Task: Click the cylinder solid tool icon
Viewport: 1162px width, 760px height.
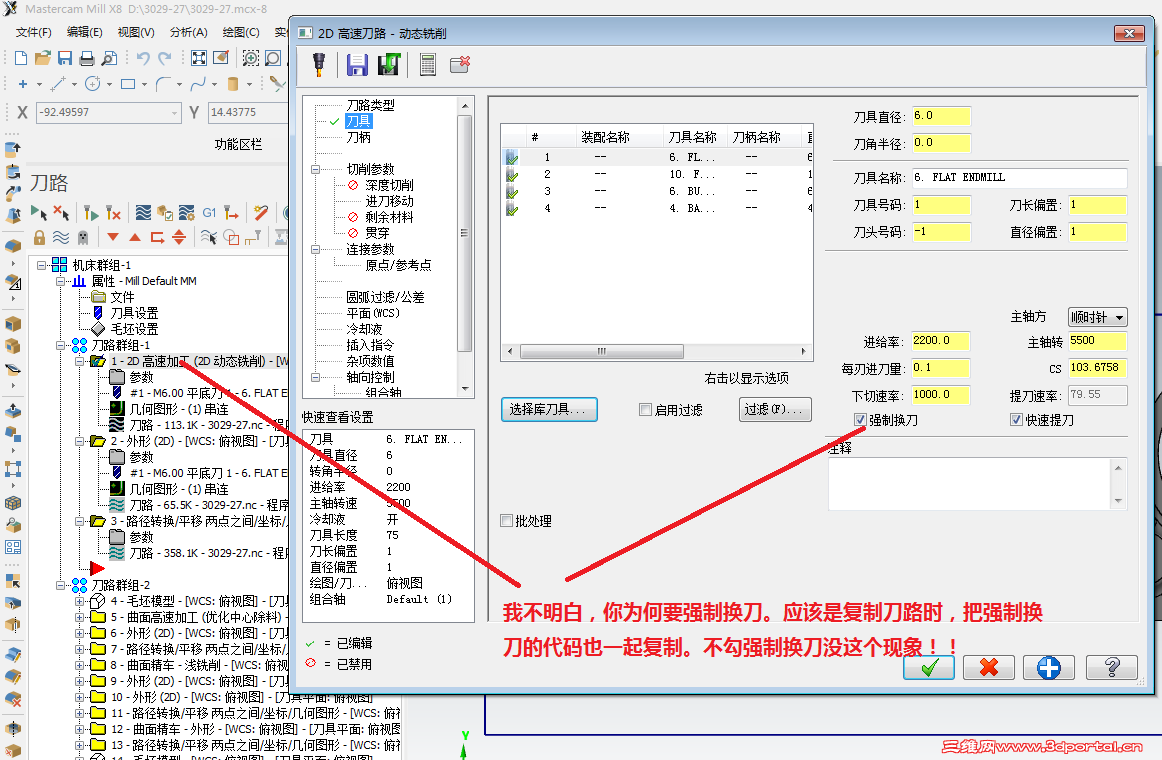Action: (233, 84)
